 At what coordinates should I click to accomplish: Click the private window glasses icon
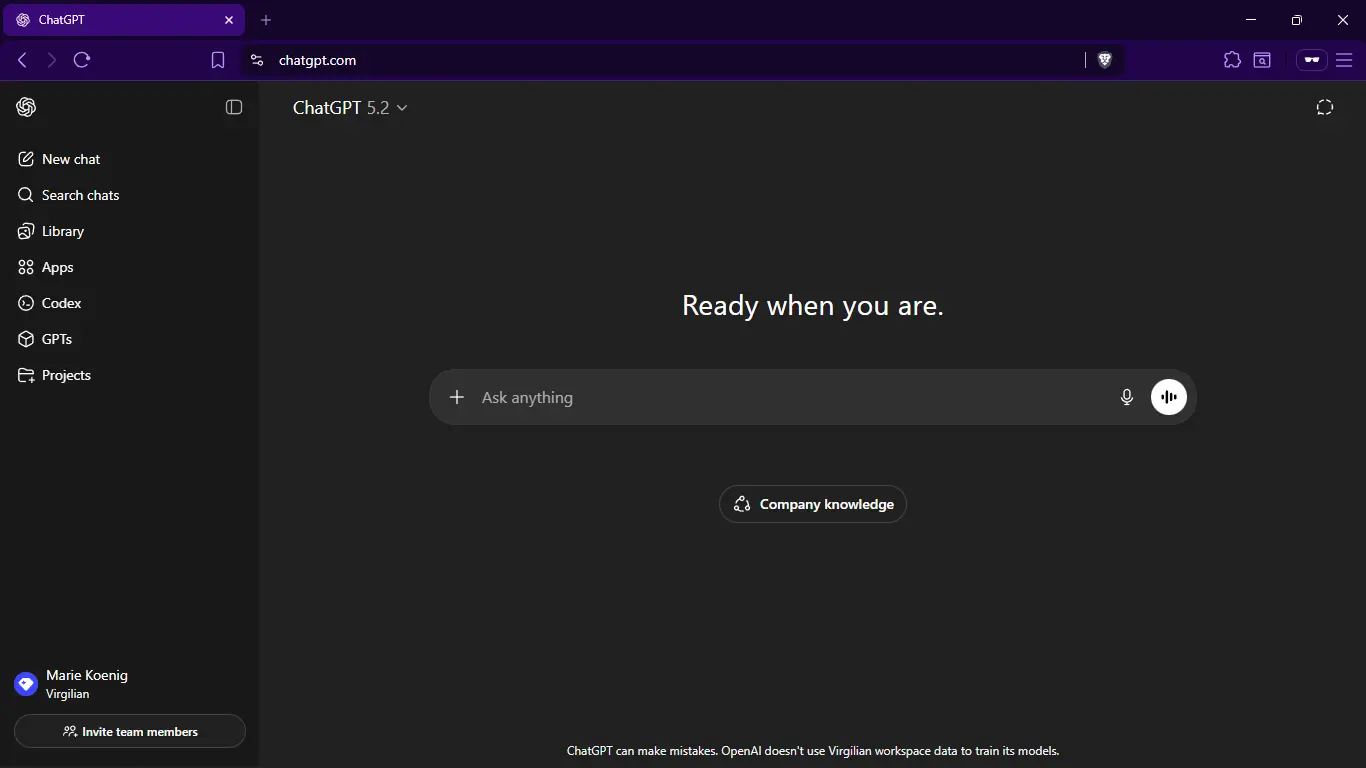point(1312,60)
